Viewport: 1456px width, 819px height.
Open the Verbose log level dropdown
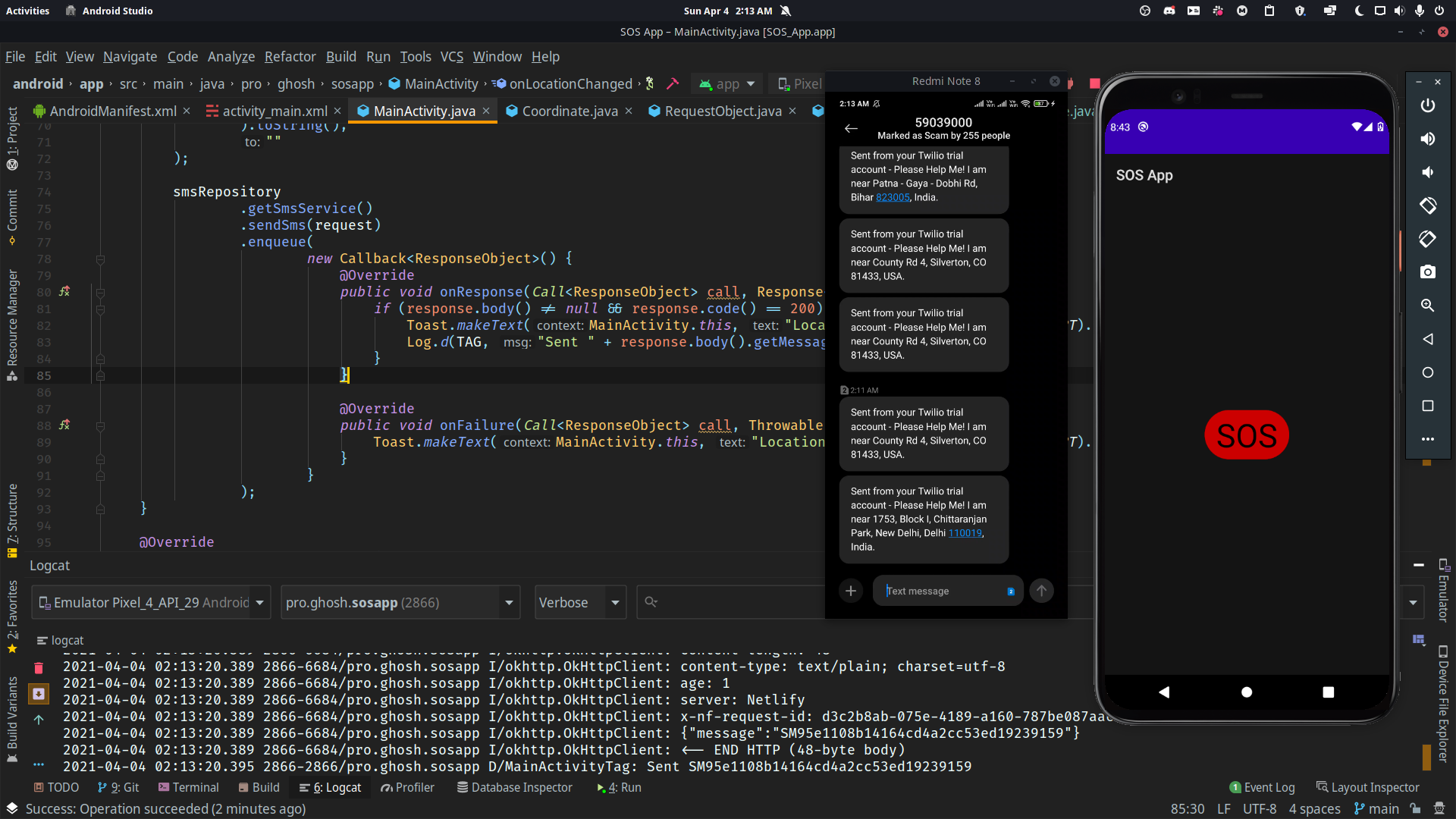pyautogui.click(x=580, y=603)
